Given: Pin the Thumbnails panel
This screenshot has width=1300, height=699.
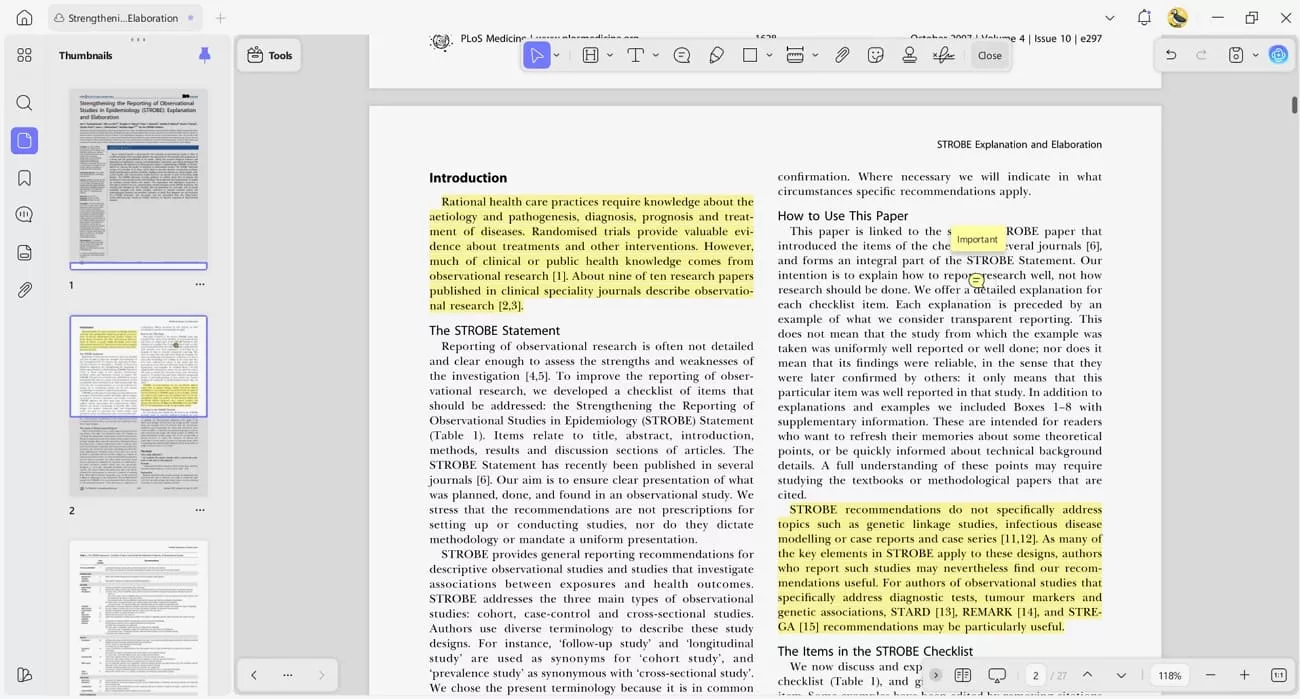Looking at the screenshot, I should (x=204, y=55).
